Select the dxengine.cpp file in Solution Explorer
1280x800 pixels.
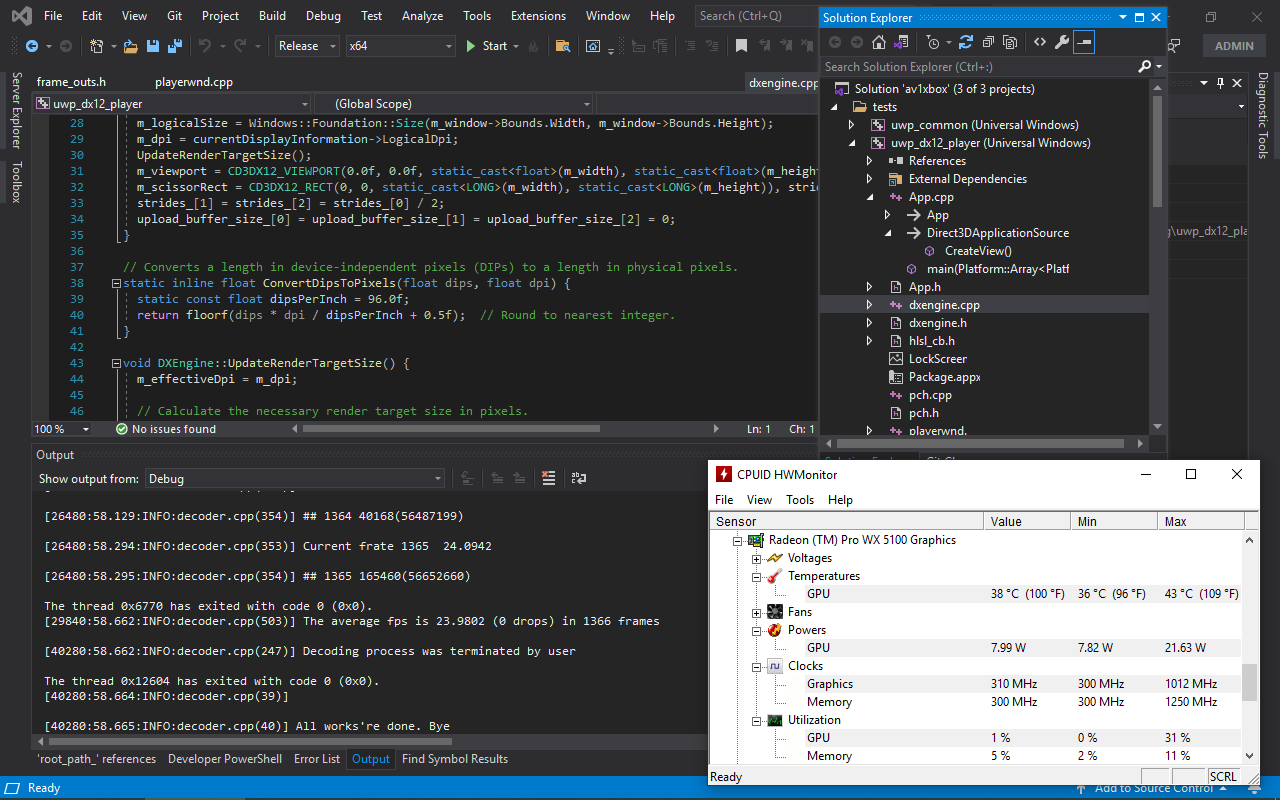tap(944, 305)
